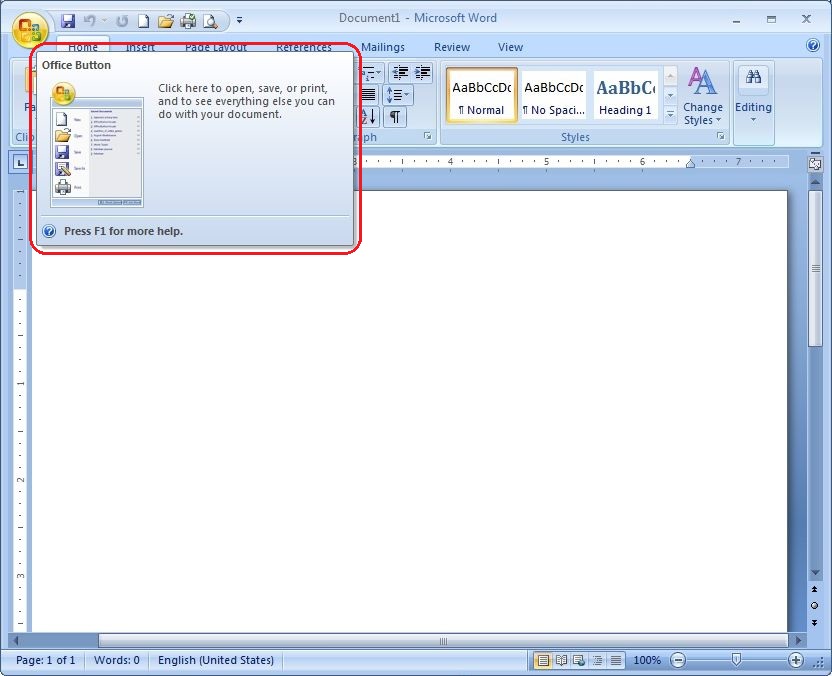The height and width of the screenshot is (676, 832).
Task: Switch to Full Screen Reading view
Action: click(x=561, y=660)
